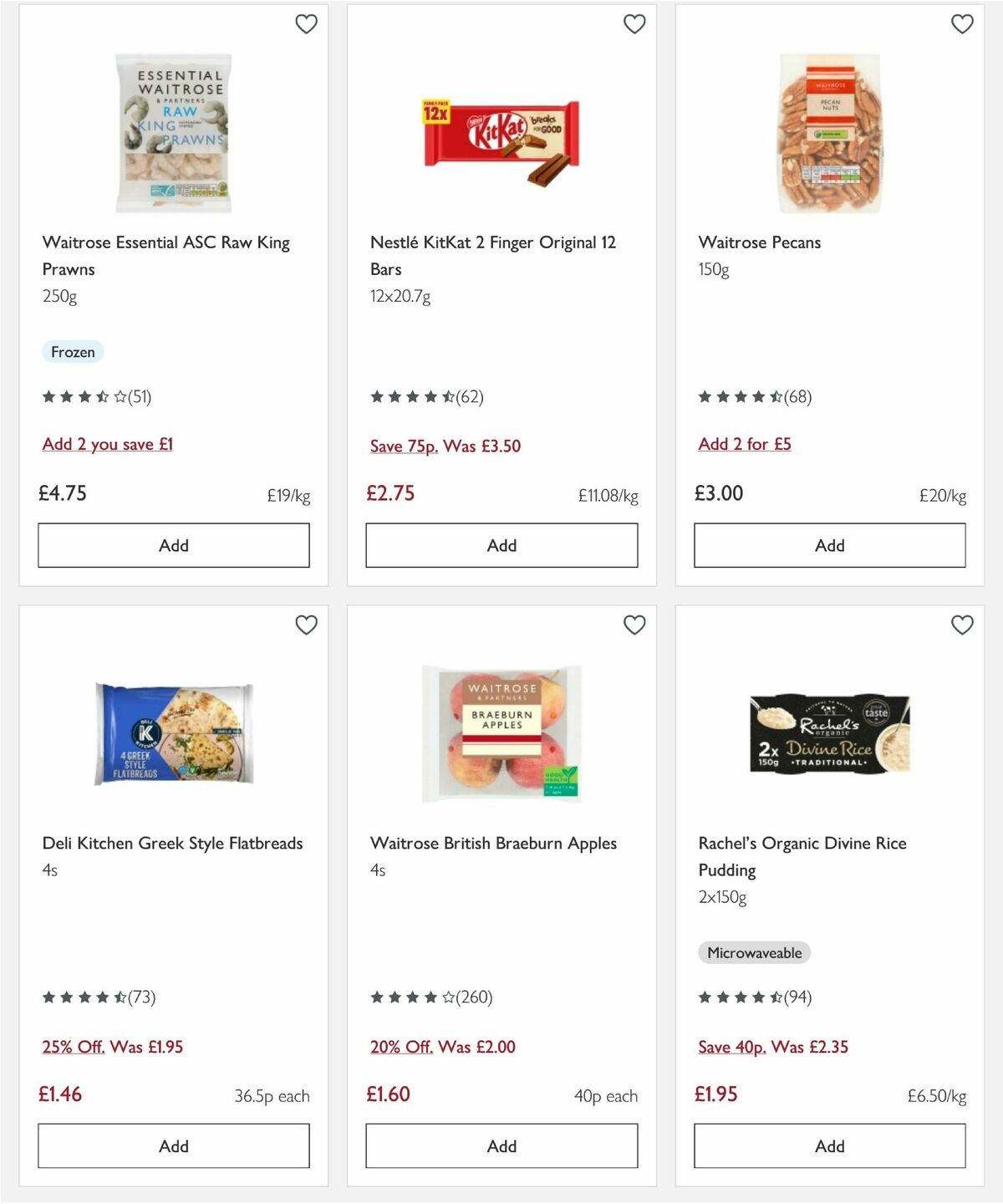The height and width of the screenshot is (1204, 1003).
Task: Open the 'Add 2 you save £1' prawns offer
Action: click(x=107, y=444)
